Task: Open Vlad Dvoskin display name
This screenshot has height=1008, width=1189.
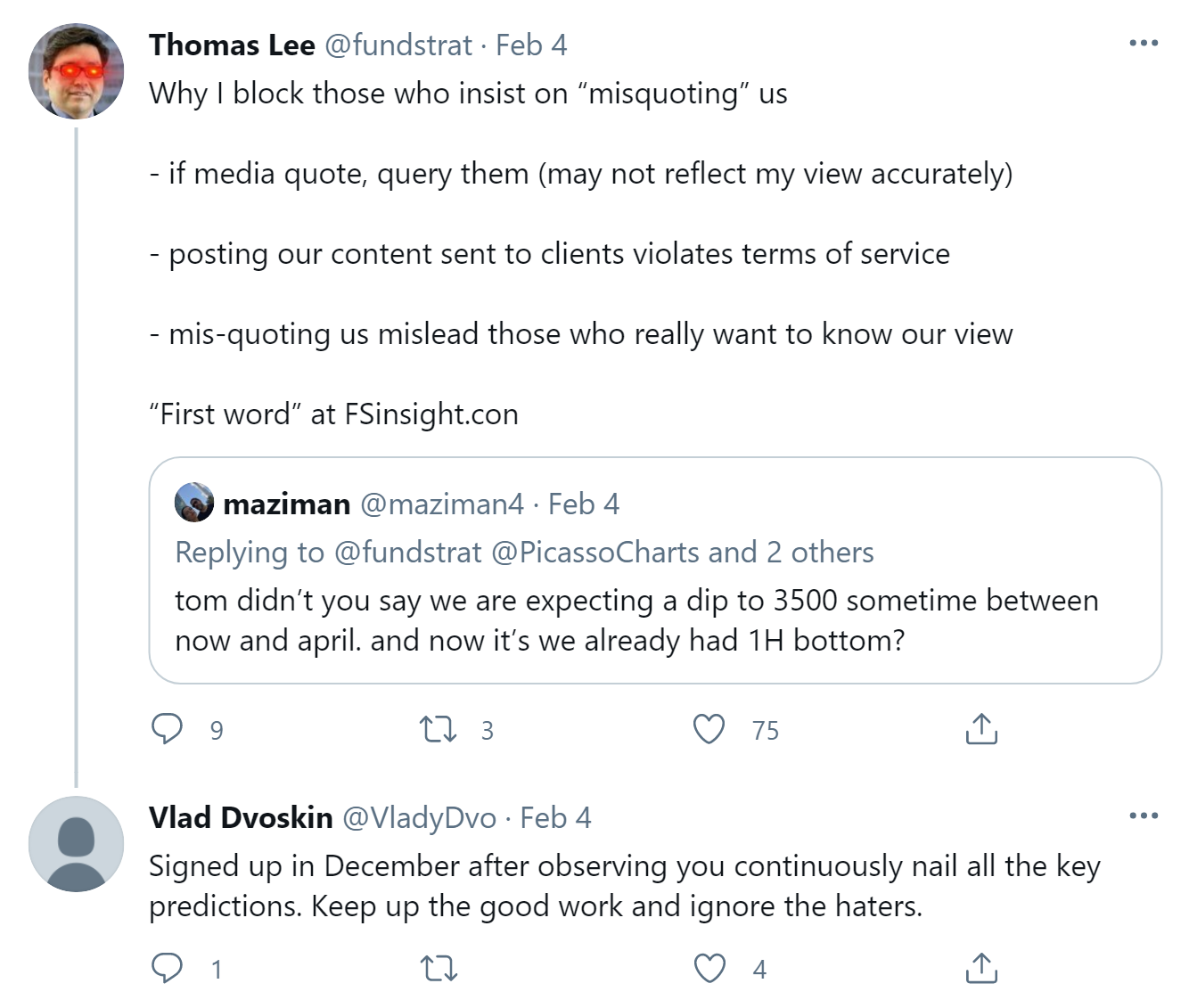Action: (x=241, y=817)
